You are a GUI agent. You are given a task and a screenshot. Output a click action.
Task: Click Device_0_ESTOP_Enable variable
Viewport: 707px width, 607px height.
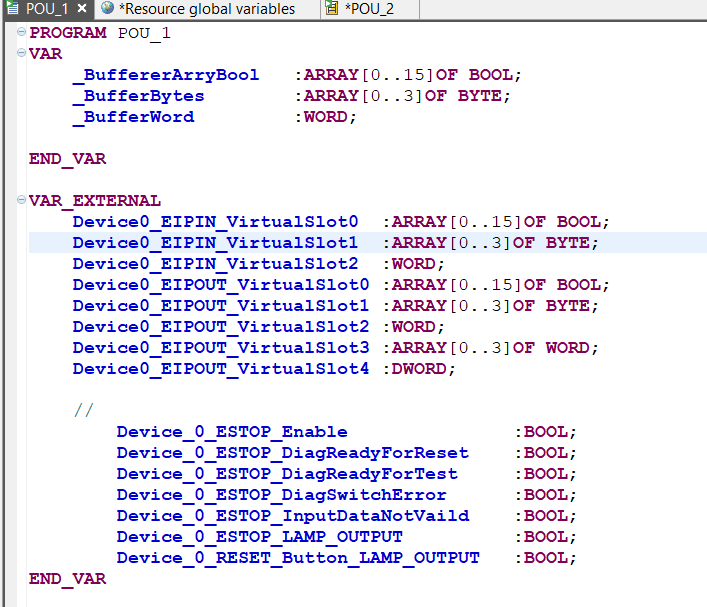click(x=232, y=432)
